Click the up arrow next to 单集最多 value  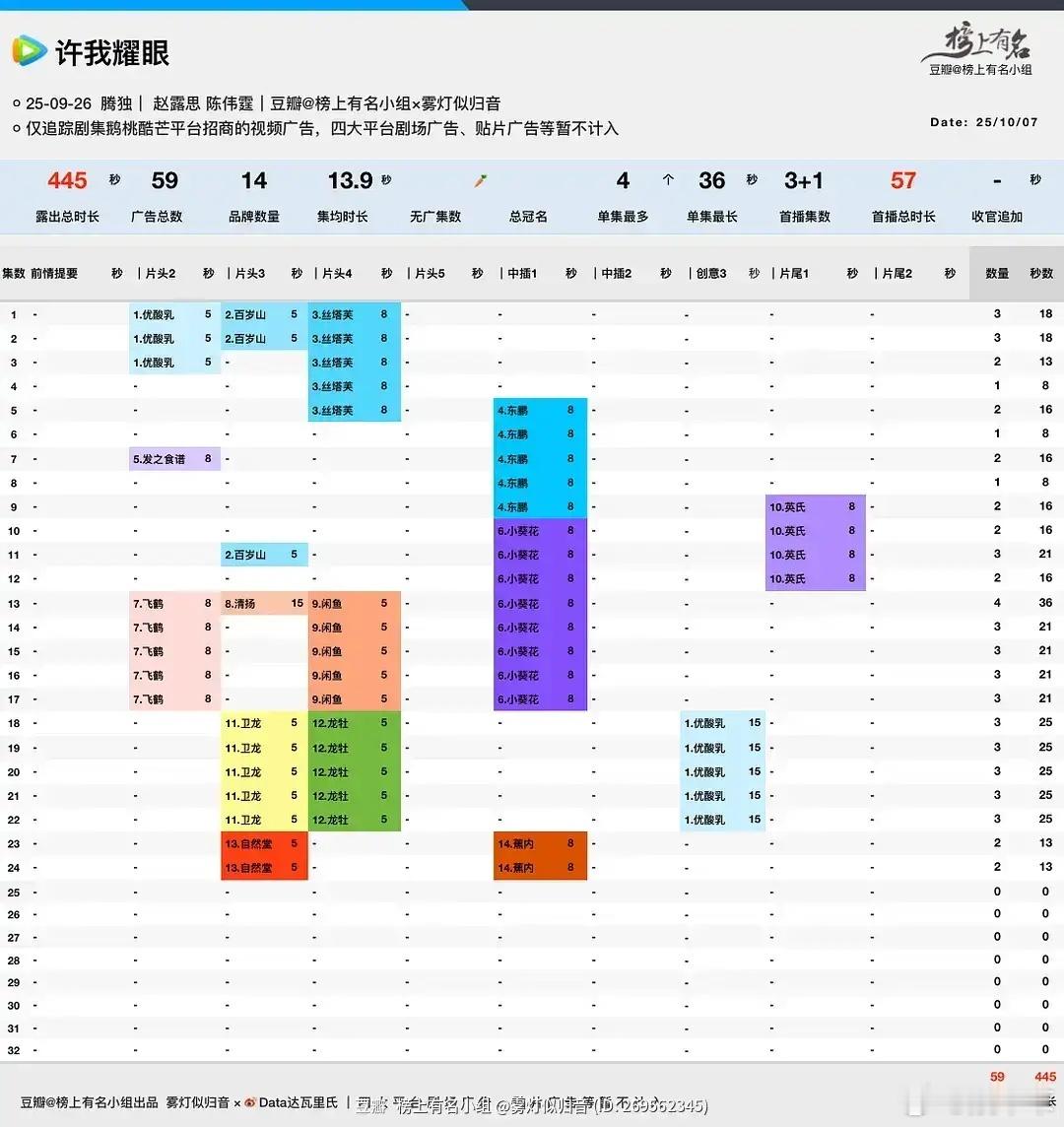668,179
